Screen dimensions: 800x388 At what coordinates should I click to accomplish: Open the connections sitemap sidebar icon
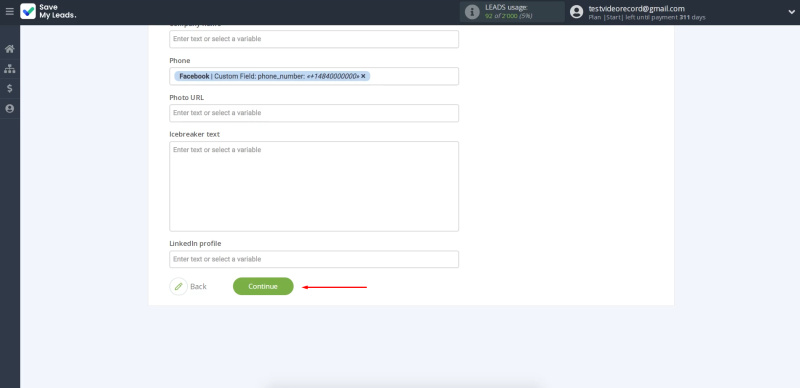tap(9, 69)
